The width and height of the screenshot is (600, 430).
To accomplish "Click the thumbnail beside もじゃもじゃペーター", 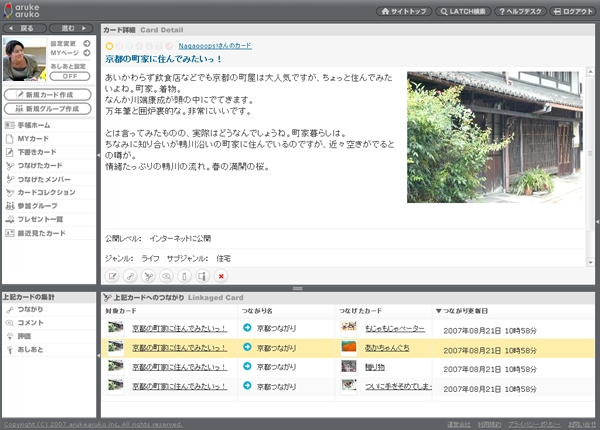I will 349,327.
